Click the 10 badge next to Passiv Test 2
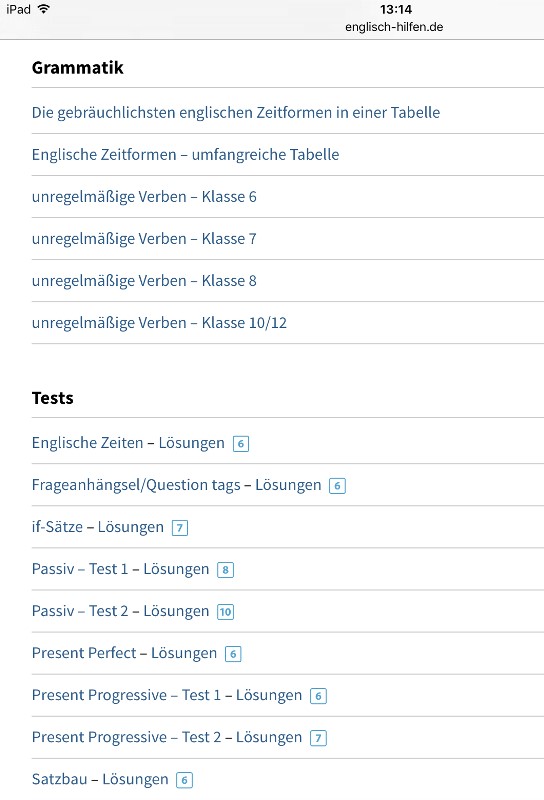The width and height of the screenshot is (544, 800). (226, 612)
